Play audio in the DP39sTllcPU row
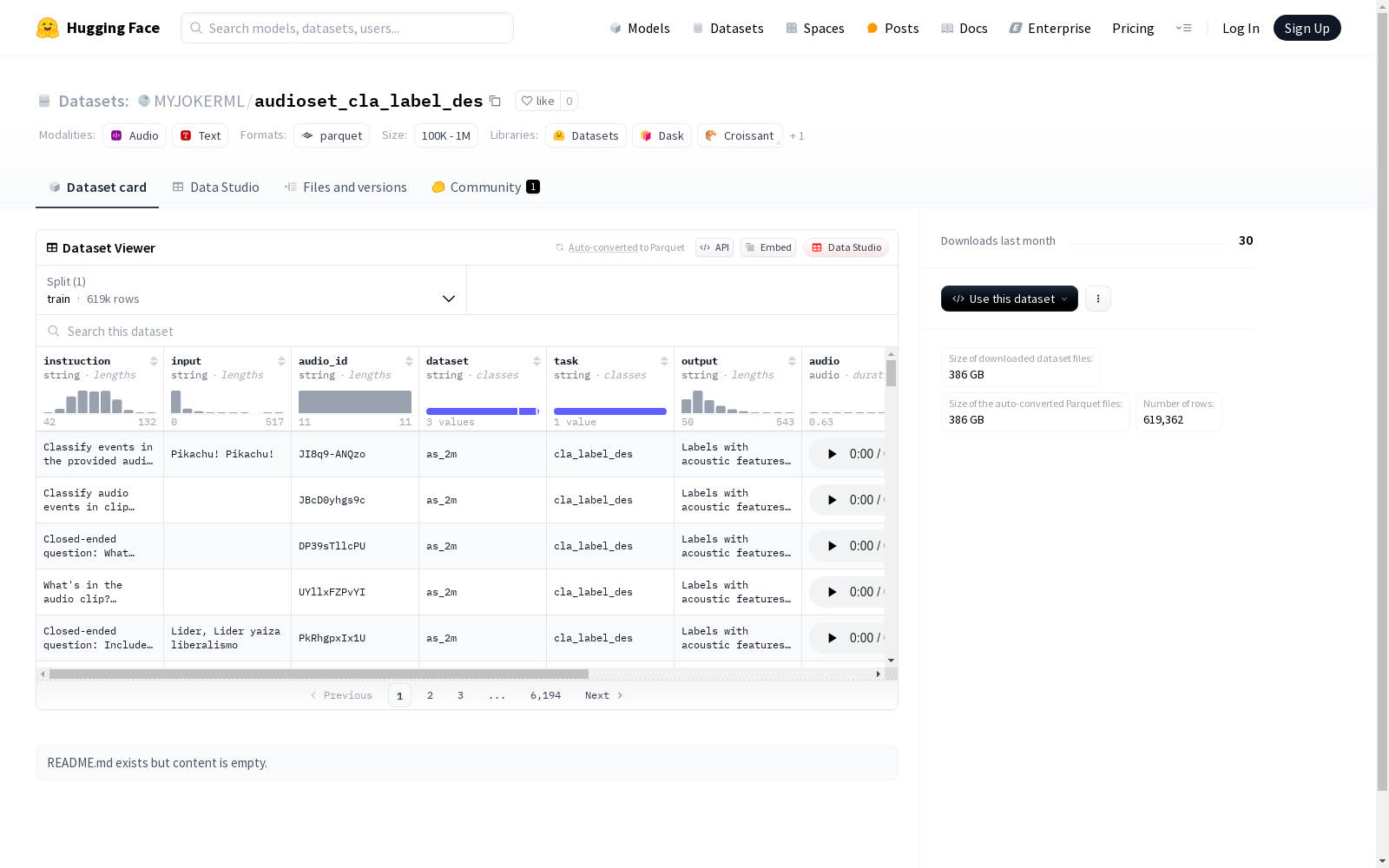1389x868 pixels. pyautogui.click(x=832, y=546)
